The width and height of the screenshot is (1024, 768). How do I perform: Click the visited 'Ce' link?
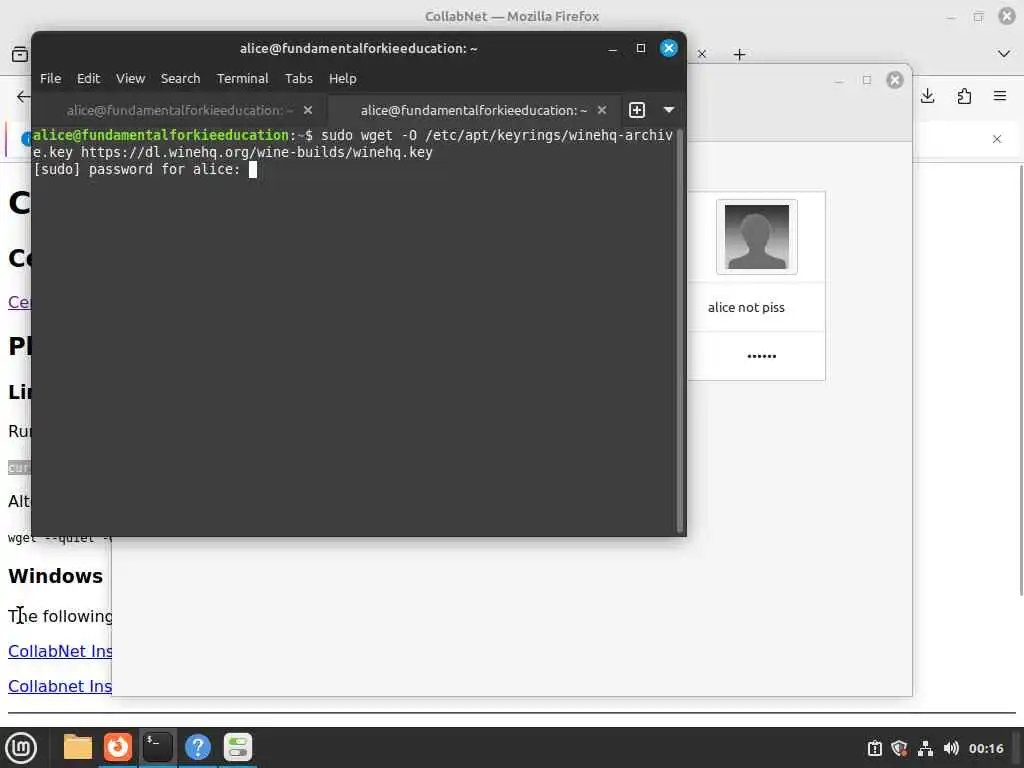pyautogui.click(x=20, y=302)
